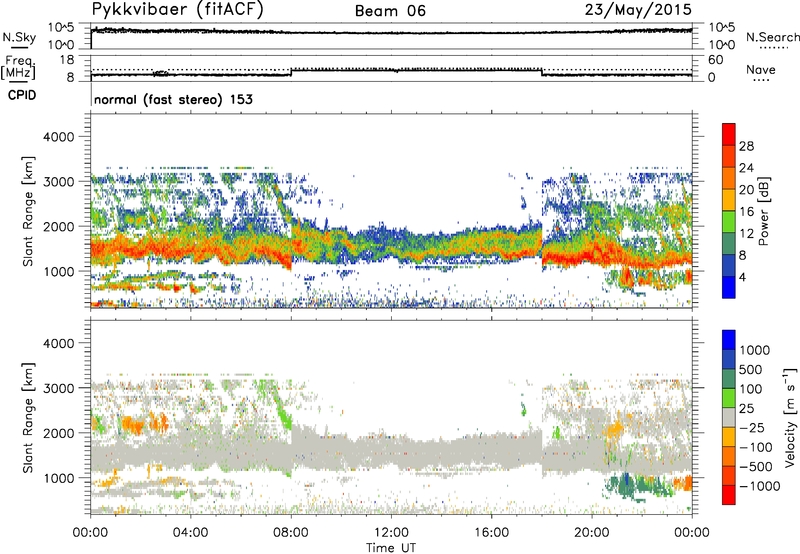Click the "08:00" time axis label
The image size is (800, 554).
291,533
